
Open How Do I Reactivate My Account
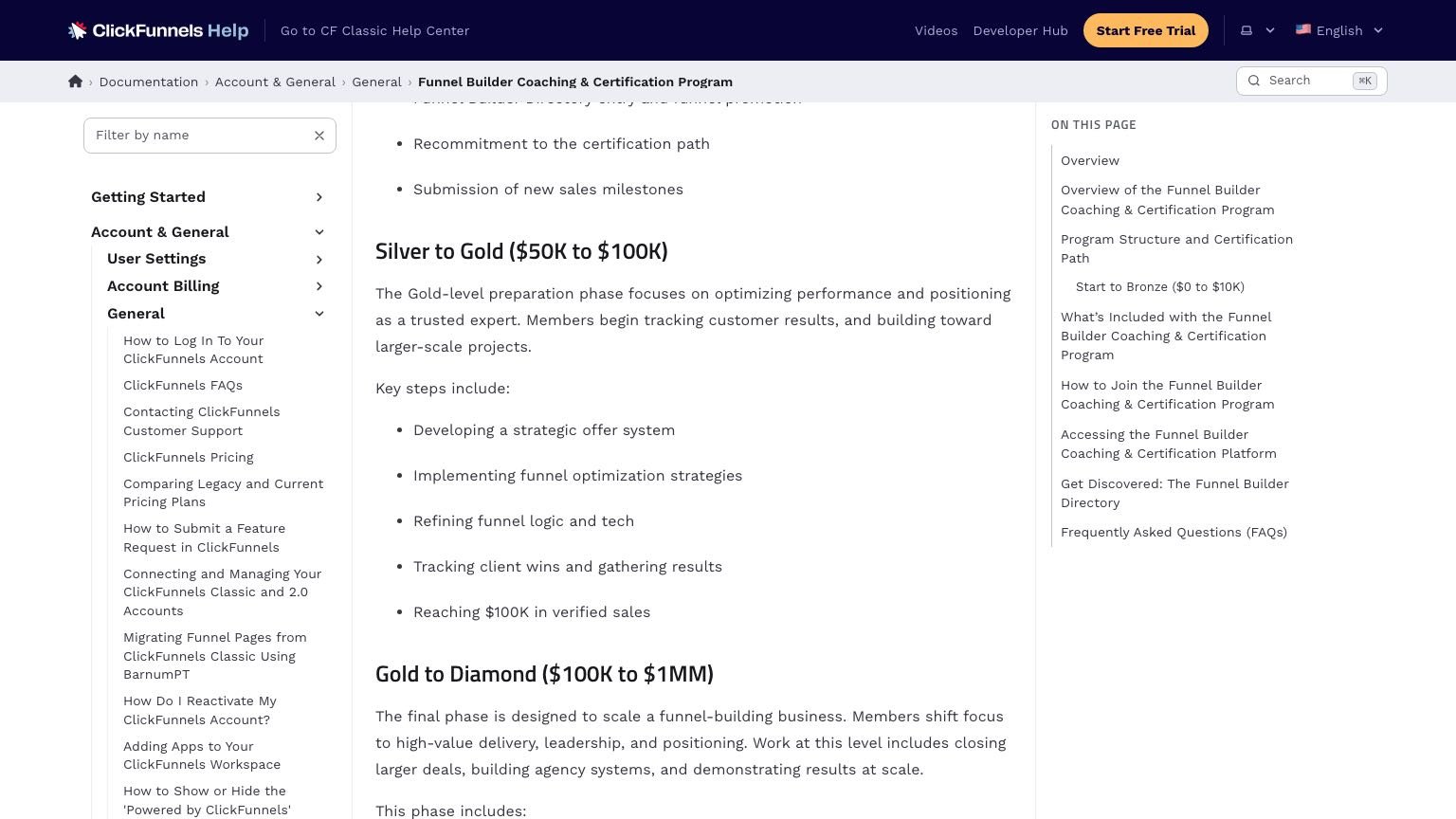tap(200, 711)
